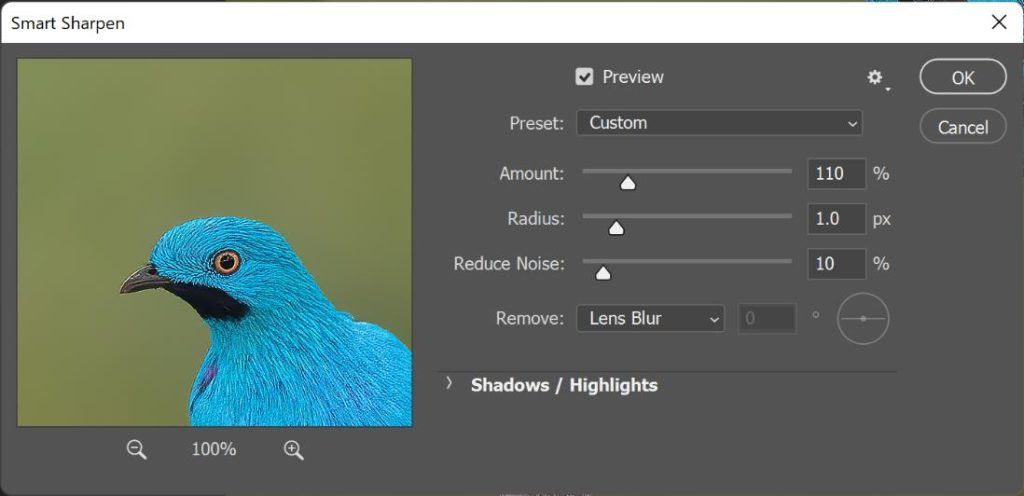This screenshot has height=496, width=1024.
Task: Click the 100% zoom level text
Action: 214,449
